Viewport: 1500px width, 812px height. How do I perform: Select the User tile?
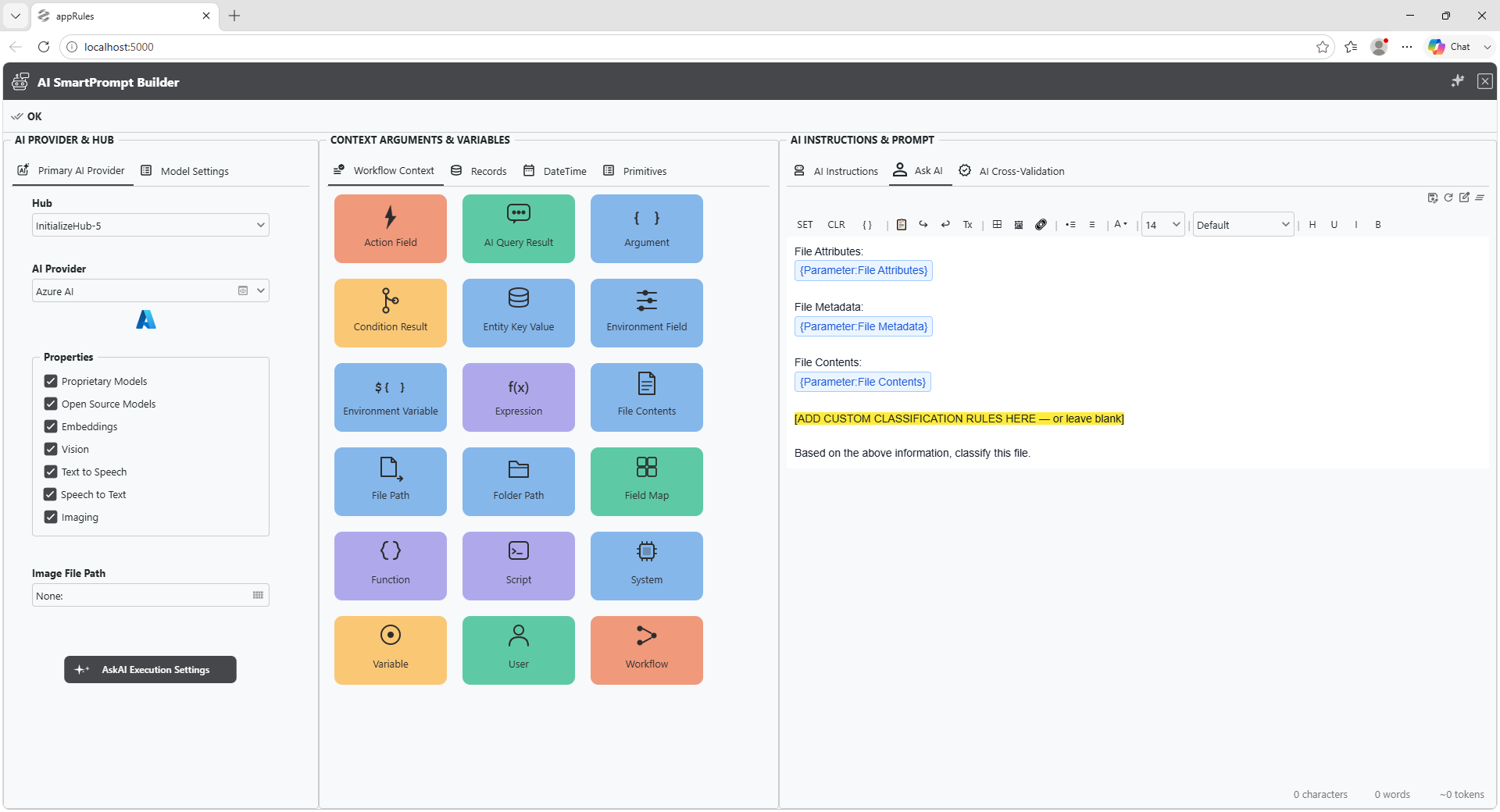tap(519, 650)
